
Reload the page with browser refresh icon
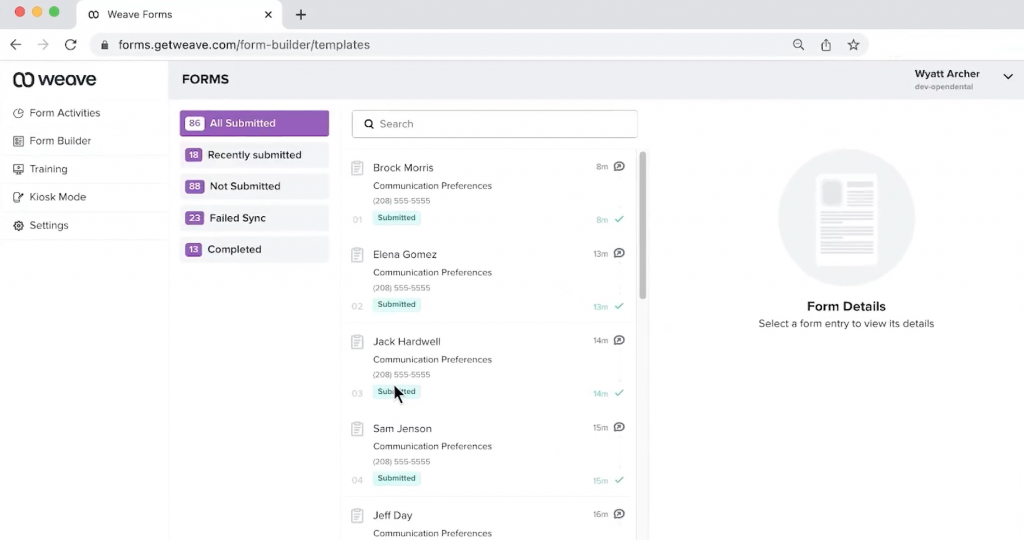pyautogui.click(x=70, y=45)
